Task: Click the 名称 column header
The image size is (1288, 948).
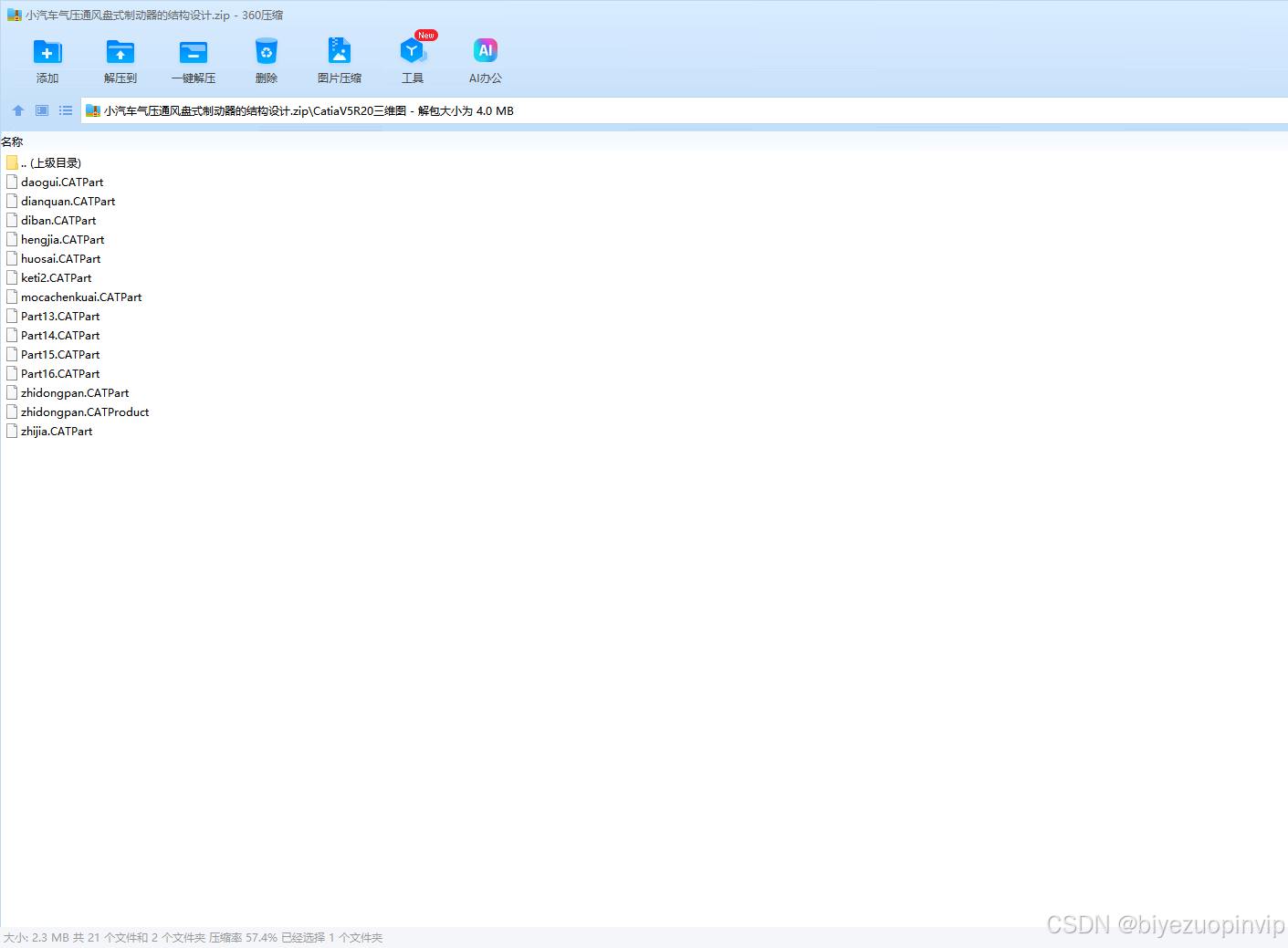Action: click(12, 141)
